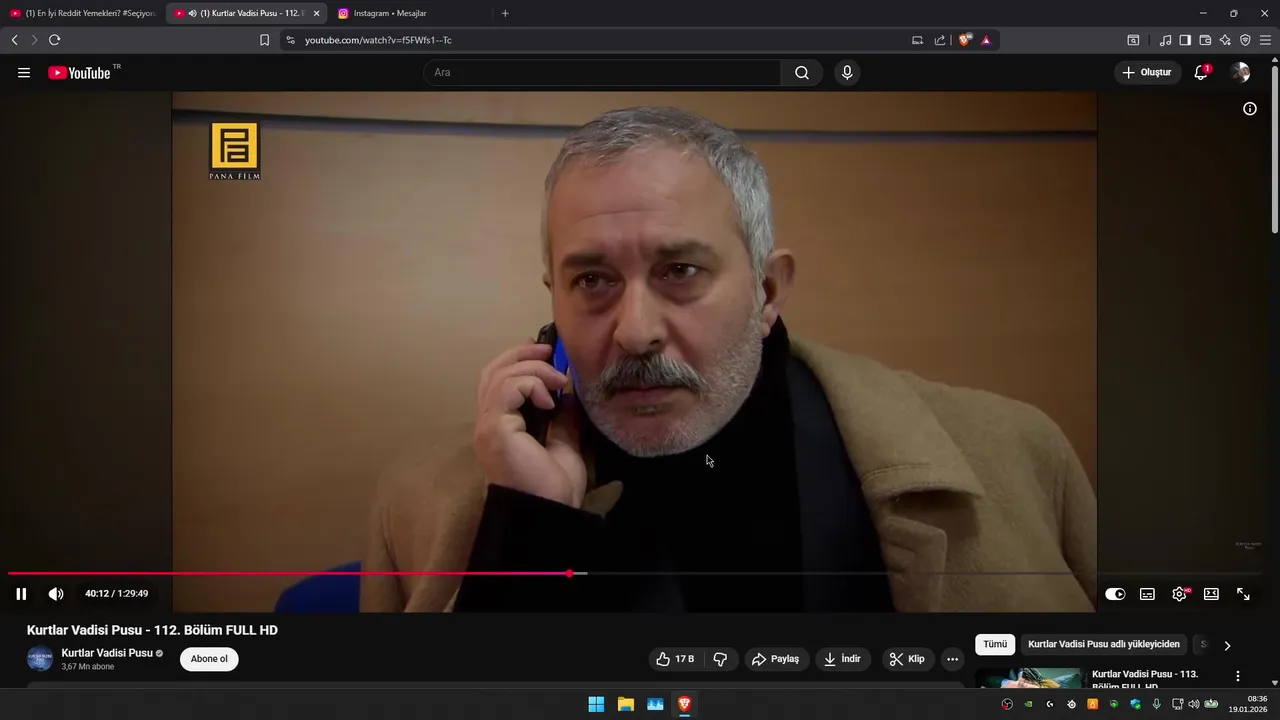Open more actions three-dot menu

(x=952, y=659)
